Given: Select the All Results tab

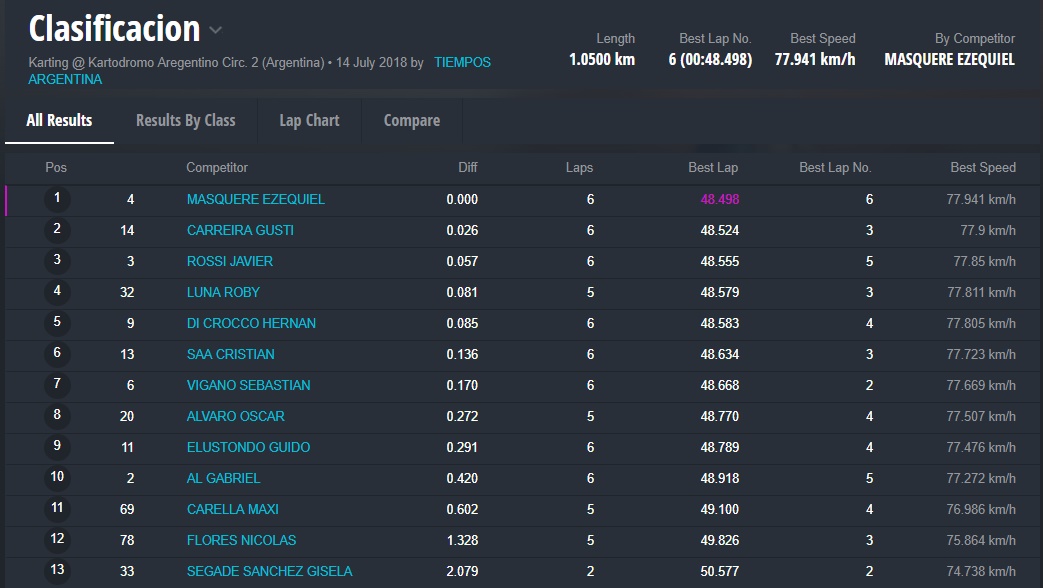Looking at the screenshot, I should 59,120.
